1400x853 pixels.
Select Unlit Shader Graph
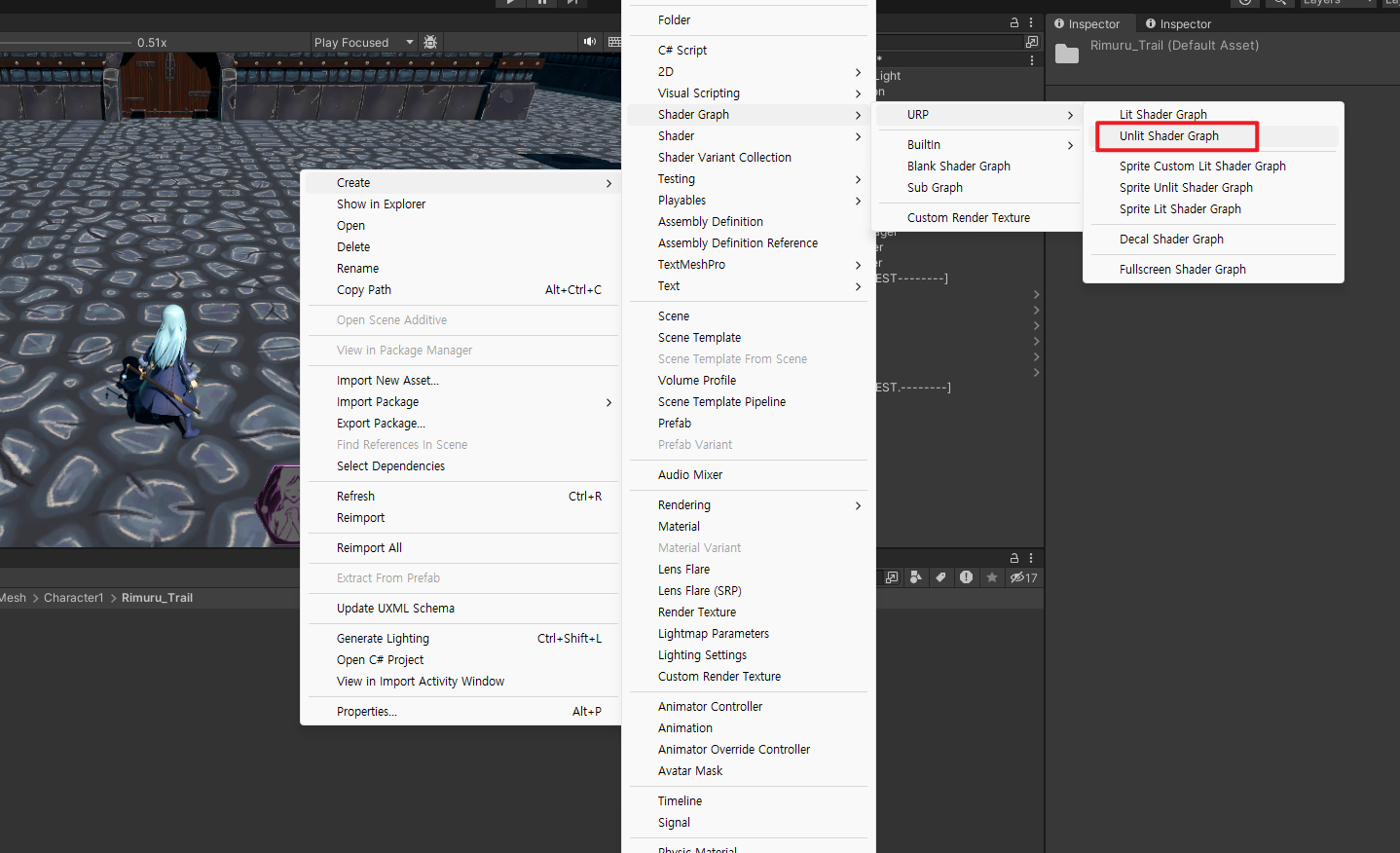click(1212, 135)
